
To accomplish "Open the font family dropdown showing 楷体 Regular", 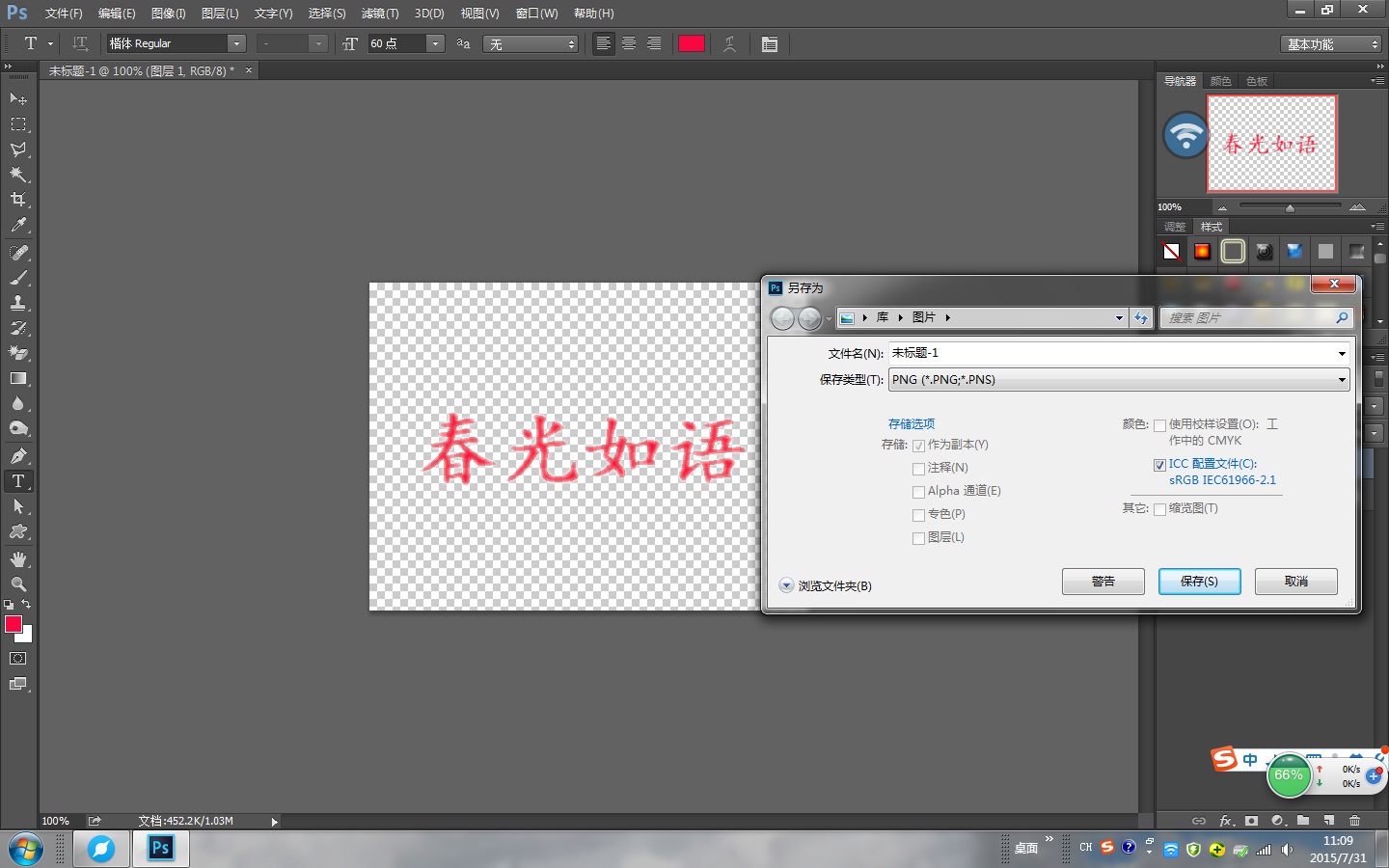I will click(236, 43).
